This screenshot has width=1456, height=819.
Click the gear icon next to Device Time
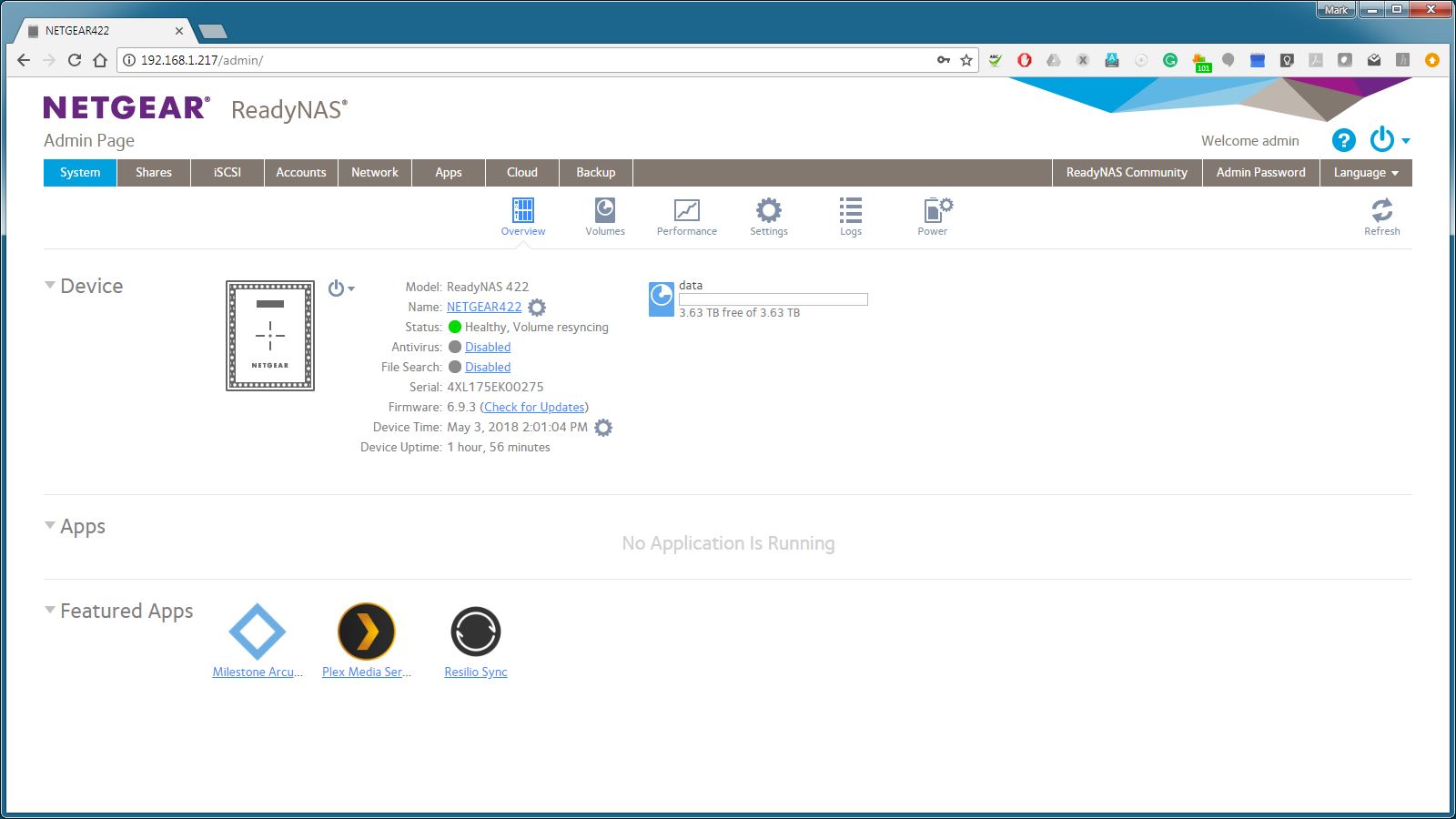coord(603,428)
